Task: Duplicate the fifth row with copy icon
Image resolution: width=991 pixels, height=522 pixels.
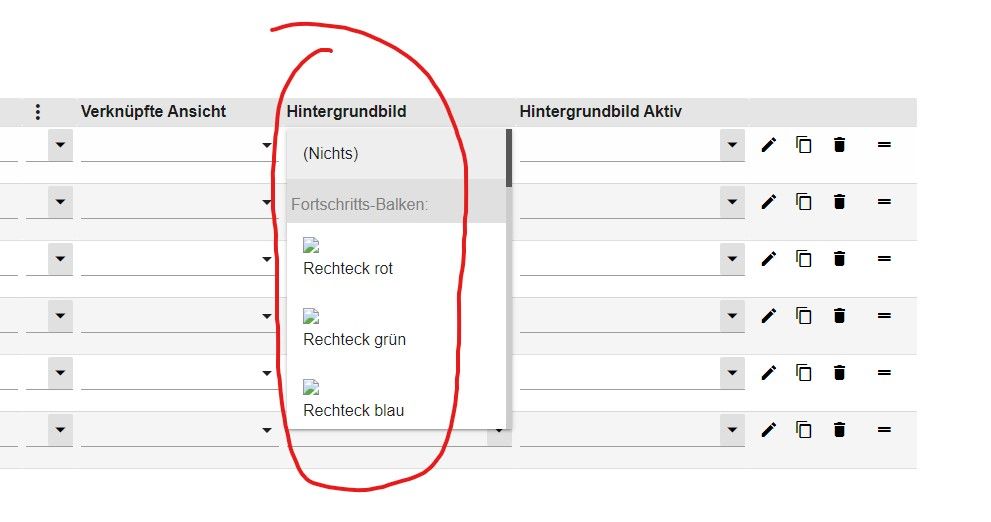Action: pos(803,373)
